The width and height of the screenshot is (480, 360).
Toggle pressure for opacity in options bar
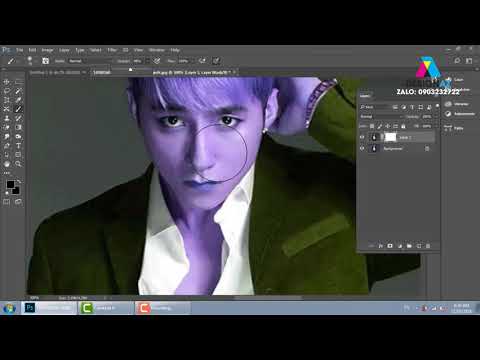(x=157, y=61)
